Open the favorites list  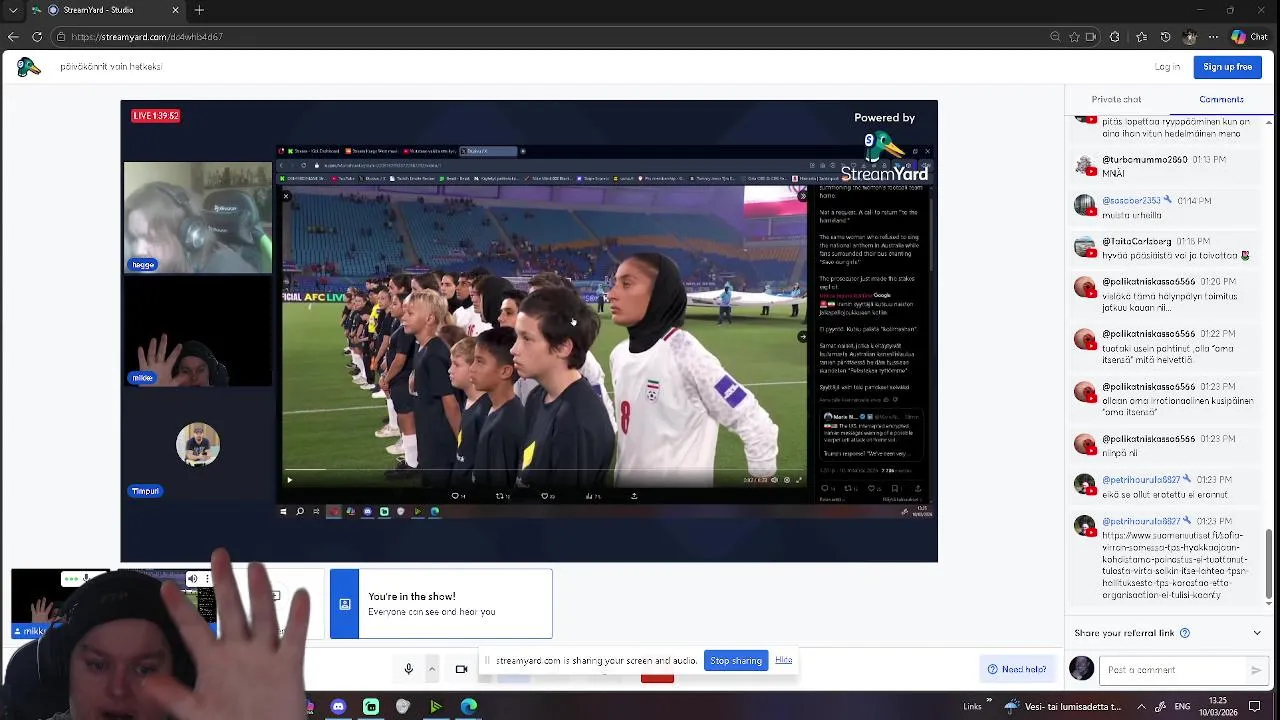pyautogui.click(x=1141, y=37)
